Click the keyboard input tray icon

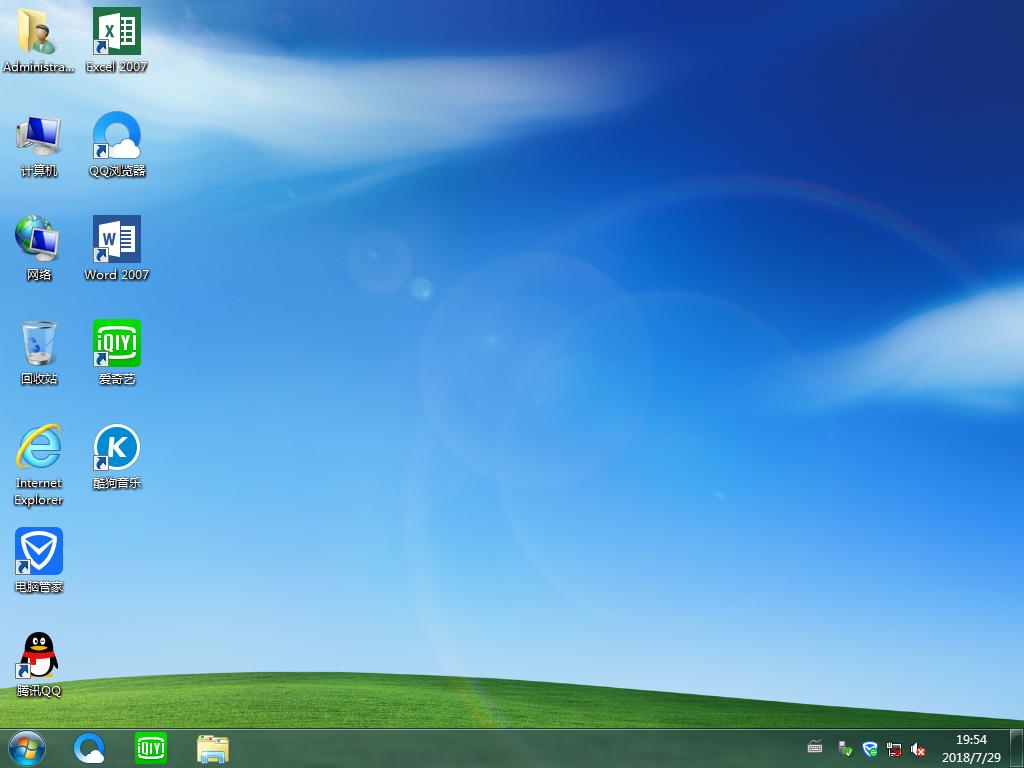point(813,748)
